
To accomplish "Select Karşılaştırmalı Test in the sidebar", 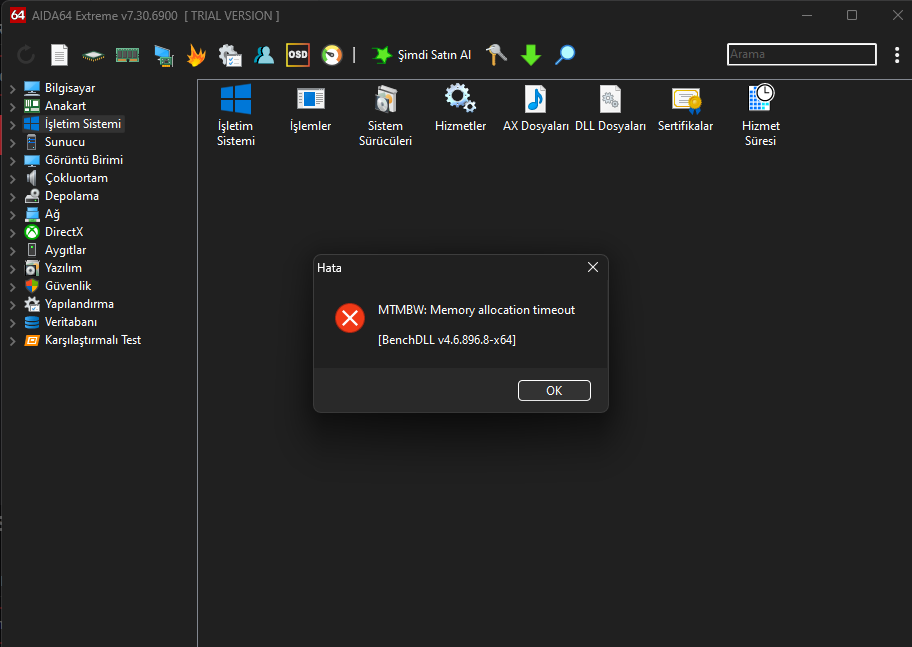I will coord(93,340).
